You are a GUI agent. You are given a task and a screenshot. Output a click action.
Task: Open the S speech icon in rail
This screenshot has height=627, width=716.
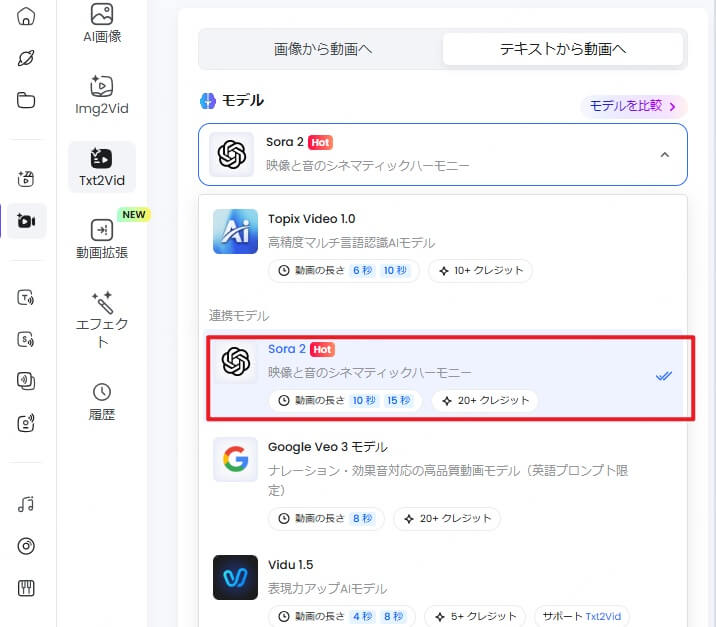[26, 339]
